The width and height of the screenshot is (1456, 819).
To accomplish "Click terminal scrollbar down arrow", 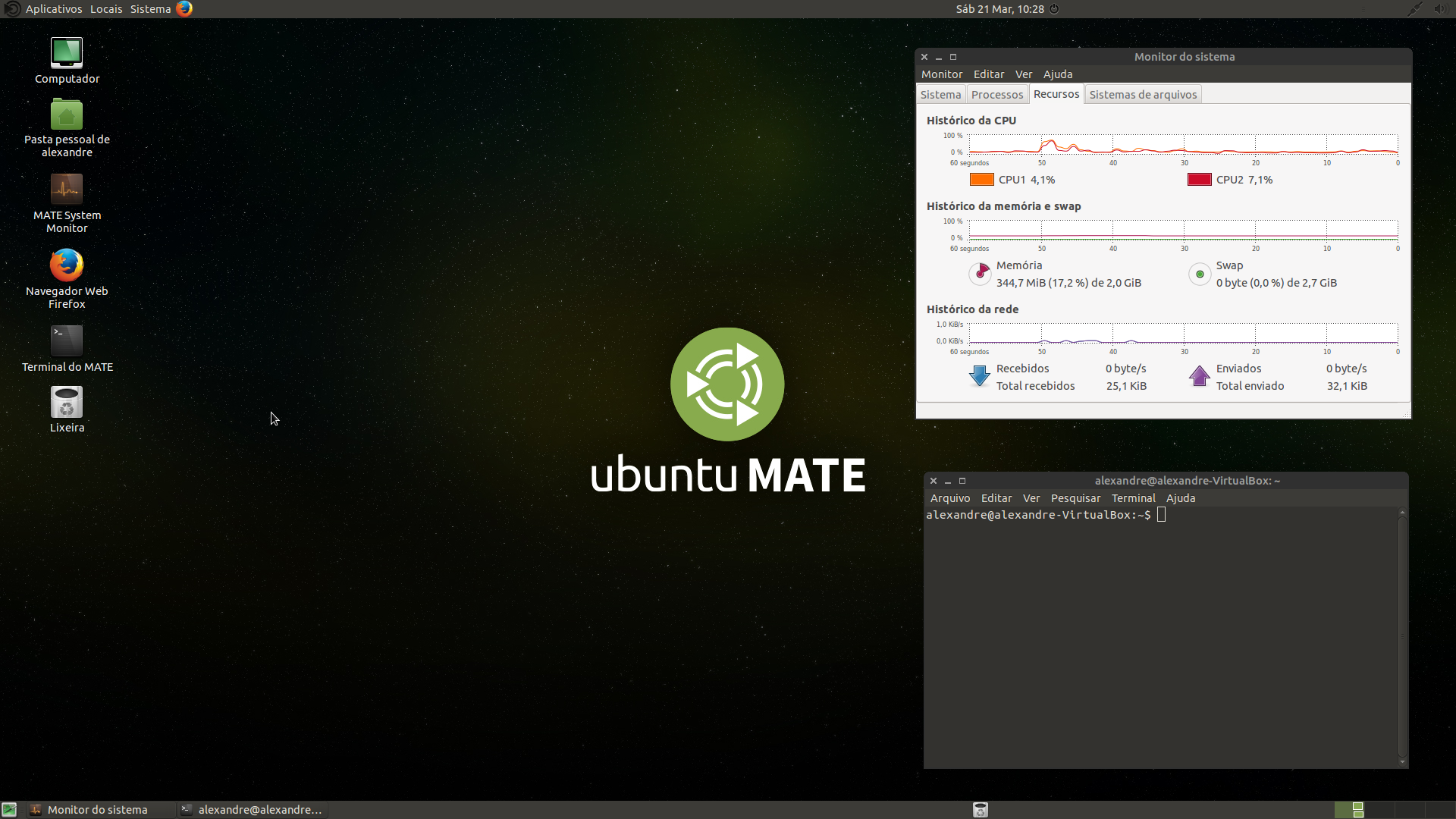I will pyautogui.click(x=1402, y=762).
